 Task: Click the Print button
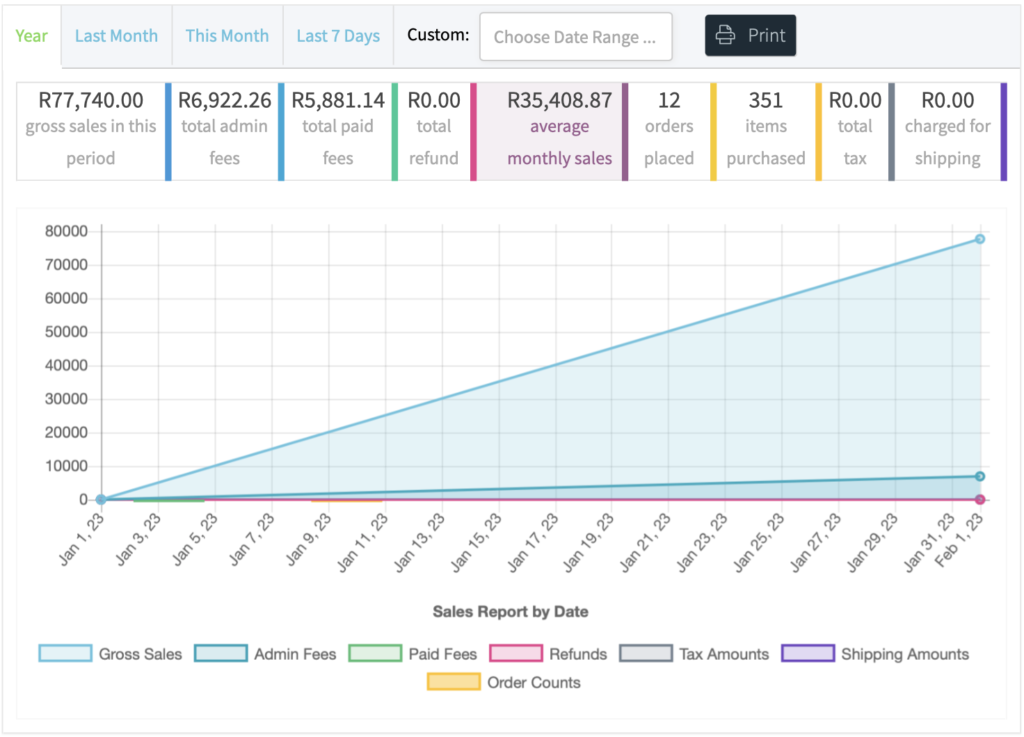pos(750,35)
